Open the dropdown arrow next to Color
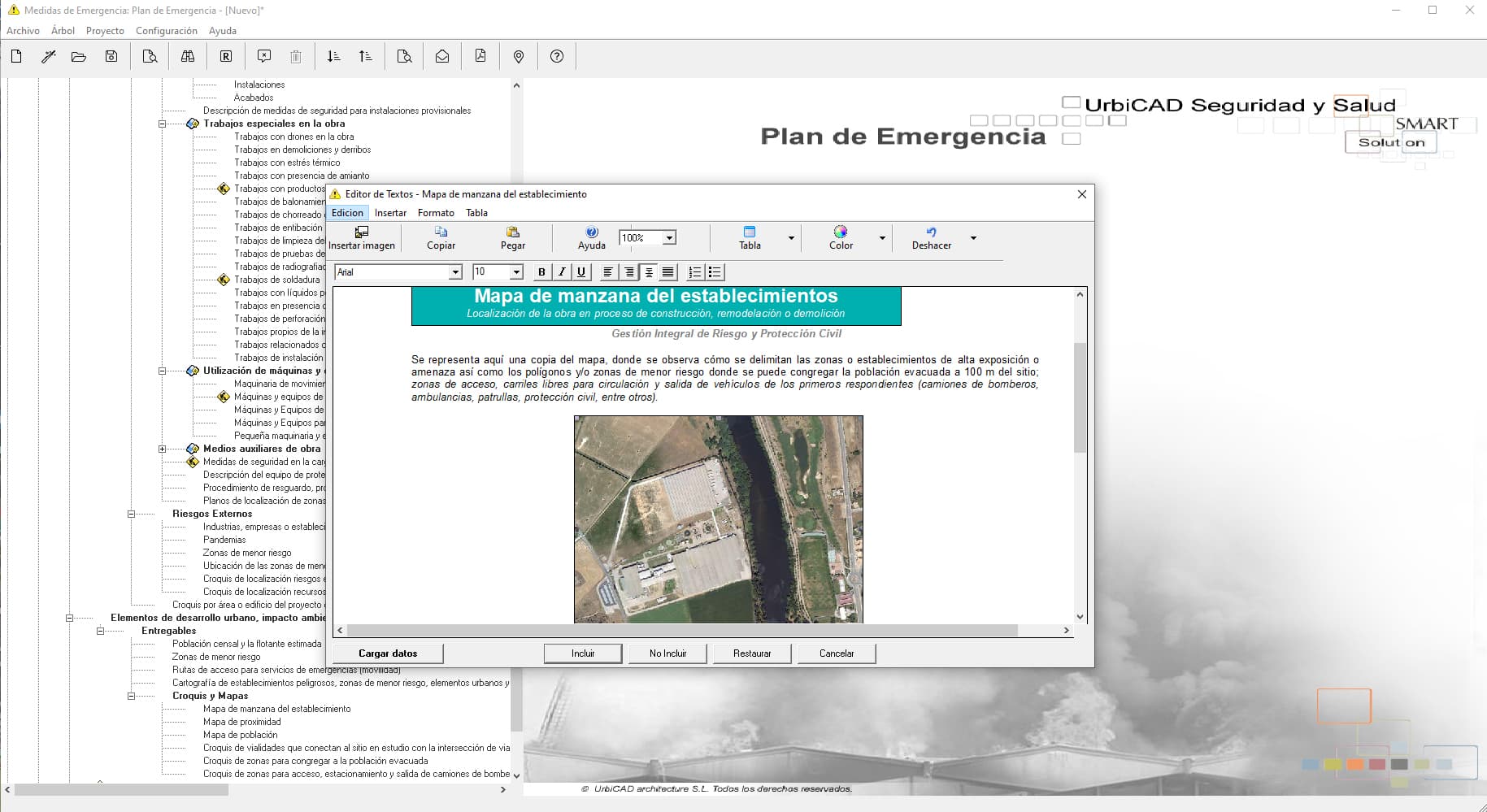Screen dimensions: 1487x812 tap(882, 238)
